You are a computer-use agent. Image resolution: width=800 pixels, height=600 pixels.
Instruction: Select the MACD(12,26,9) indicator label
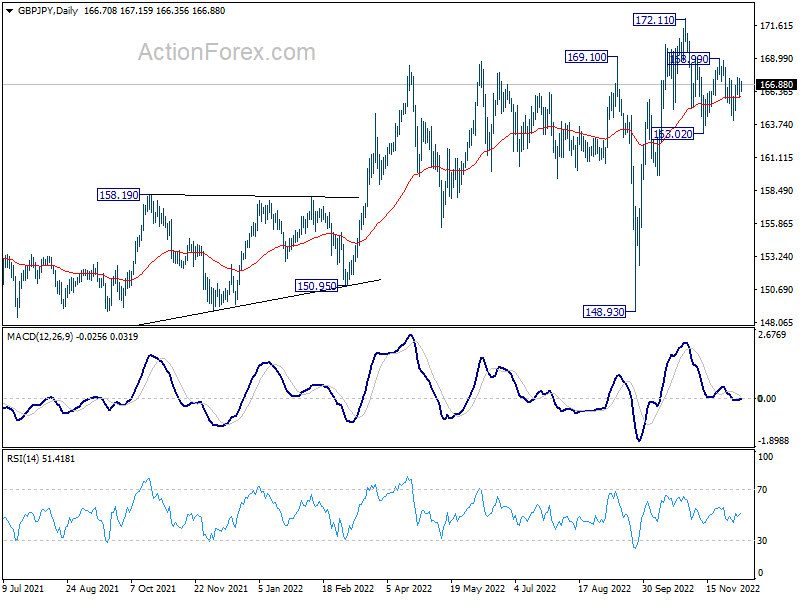click(x=40, y=337)
